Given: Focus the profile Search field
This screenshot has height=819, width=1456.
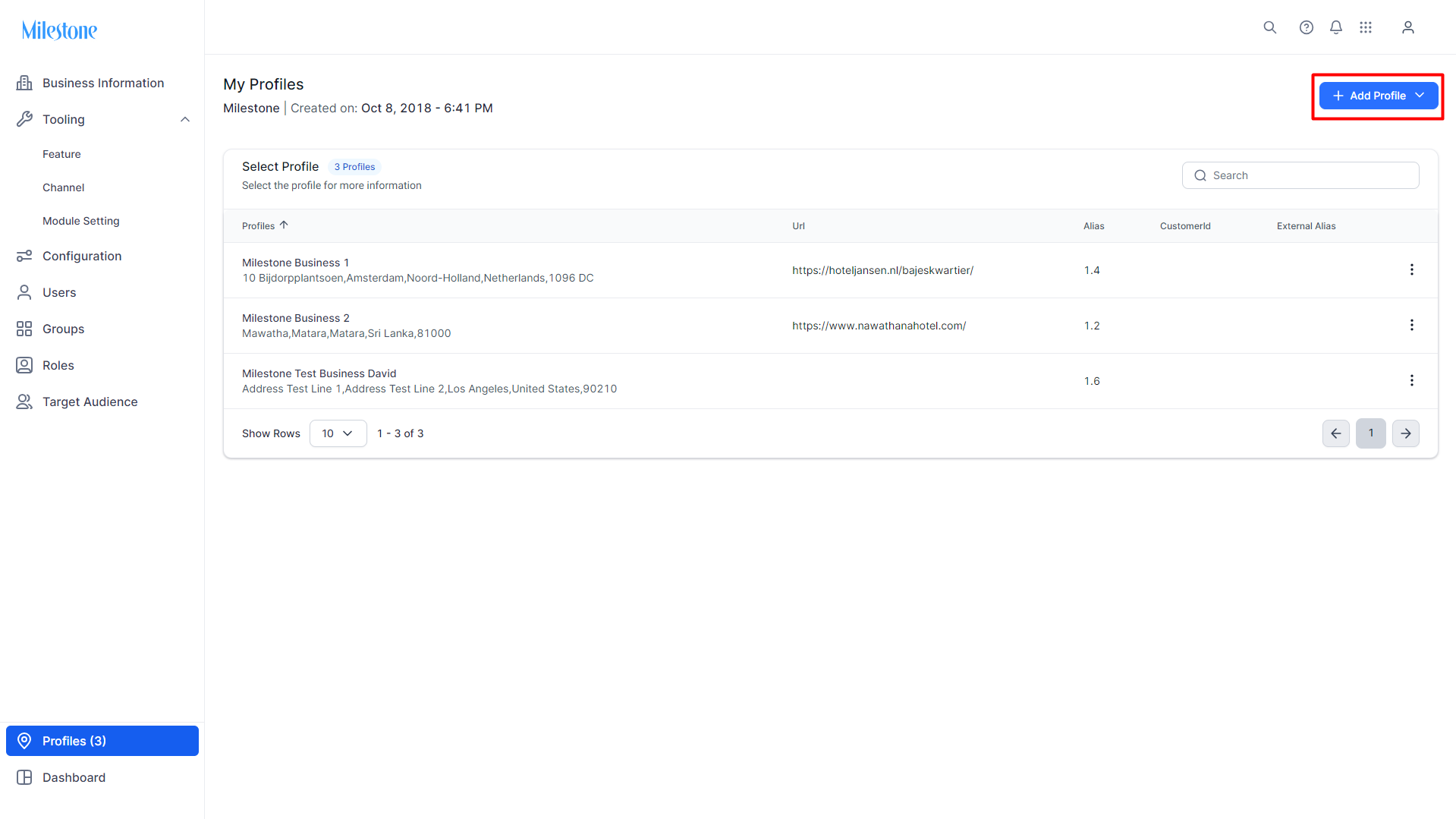Looking at the screenshot, I should [x=1300, y=175].
